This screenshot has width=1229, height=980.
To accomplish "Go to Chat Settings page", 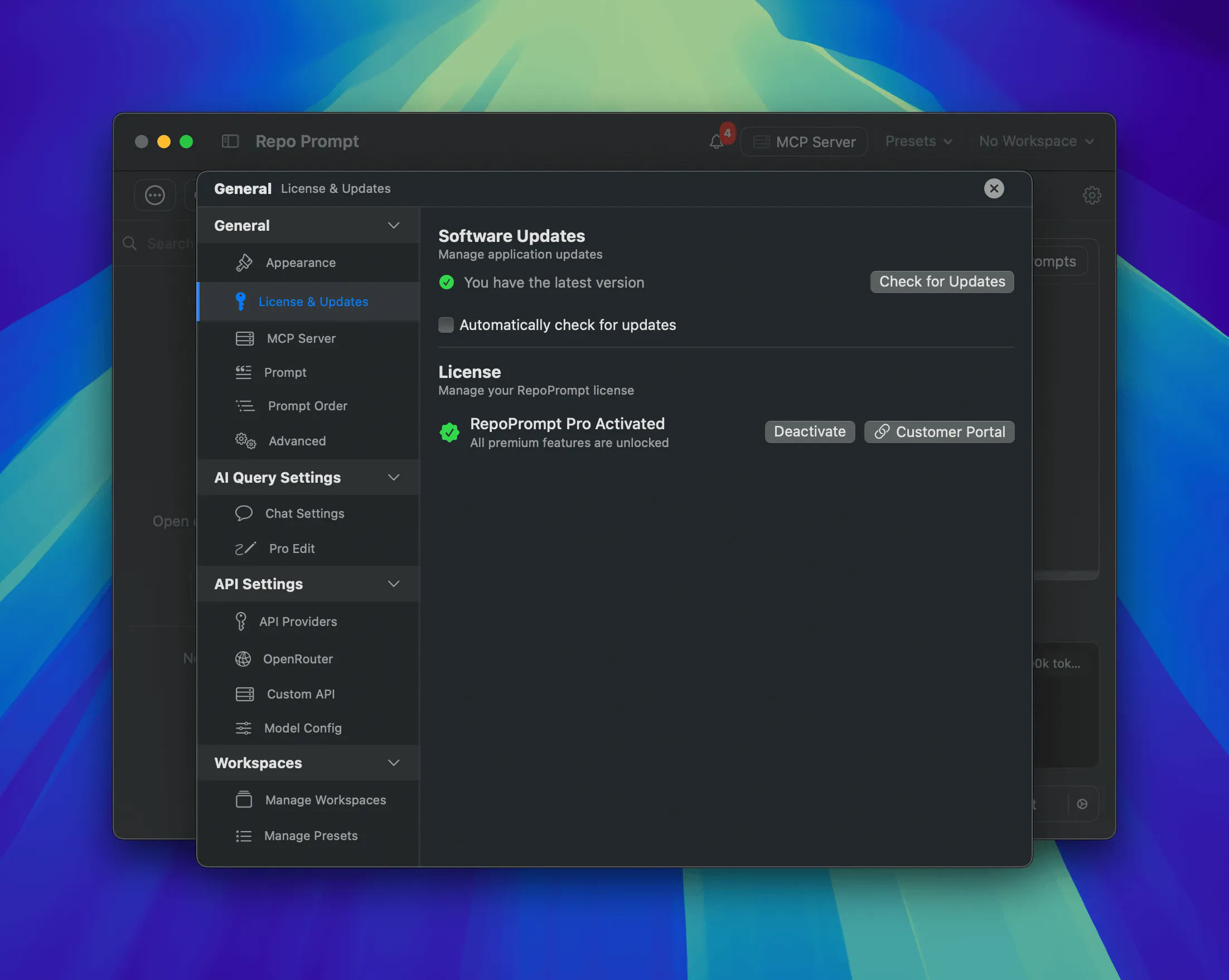I will pos(308,513).
